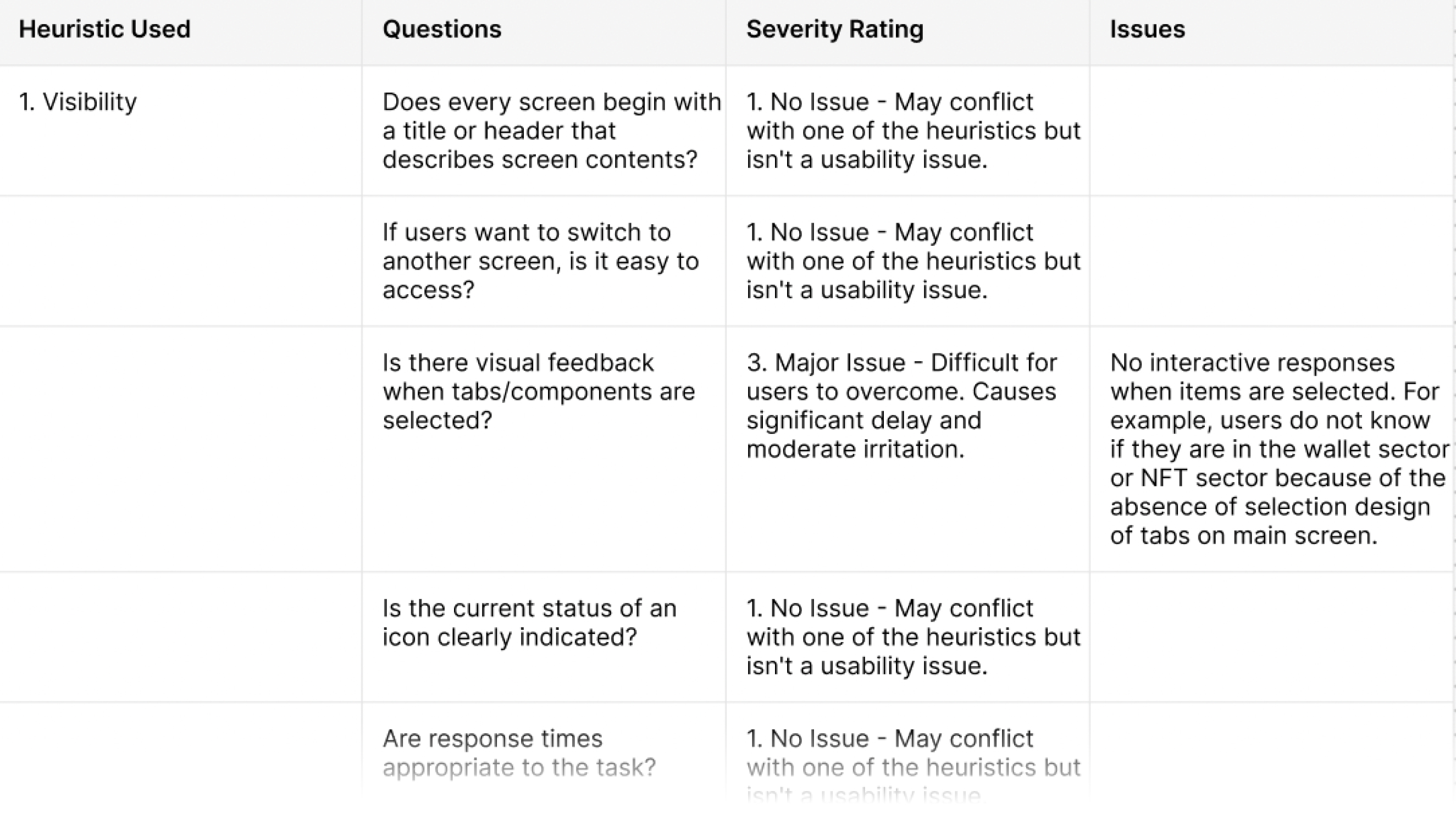1456x830 pixels.
Task: Select the empty Heuristic cell beside the visual feedback question
Action: (x=180, y=449)
